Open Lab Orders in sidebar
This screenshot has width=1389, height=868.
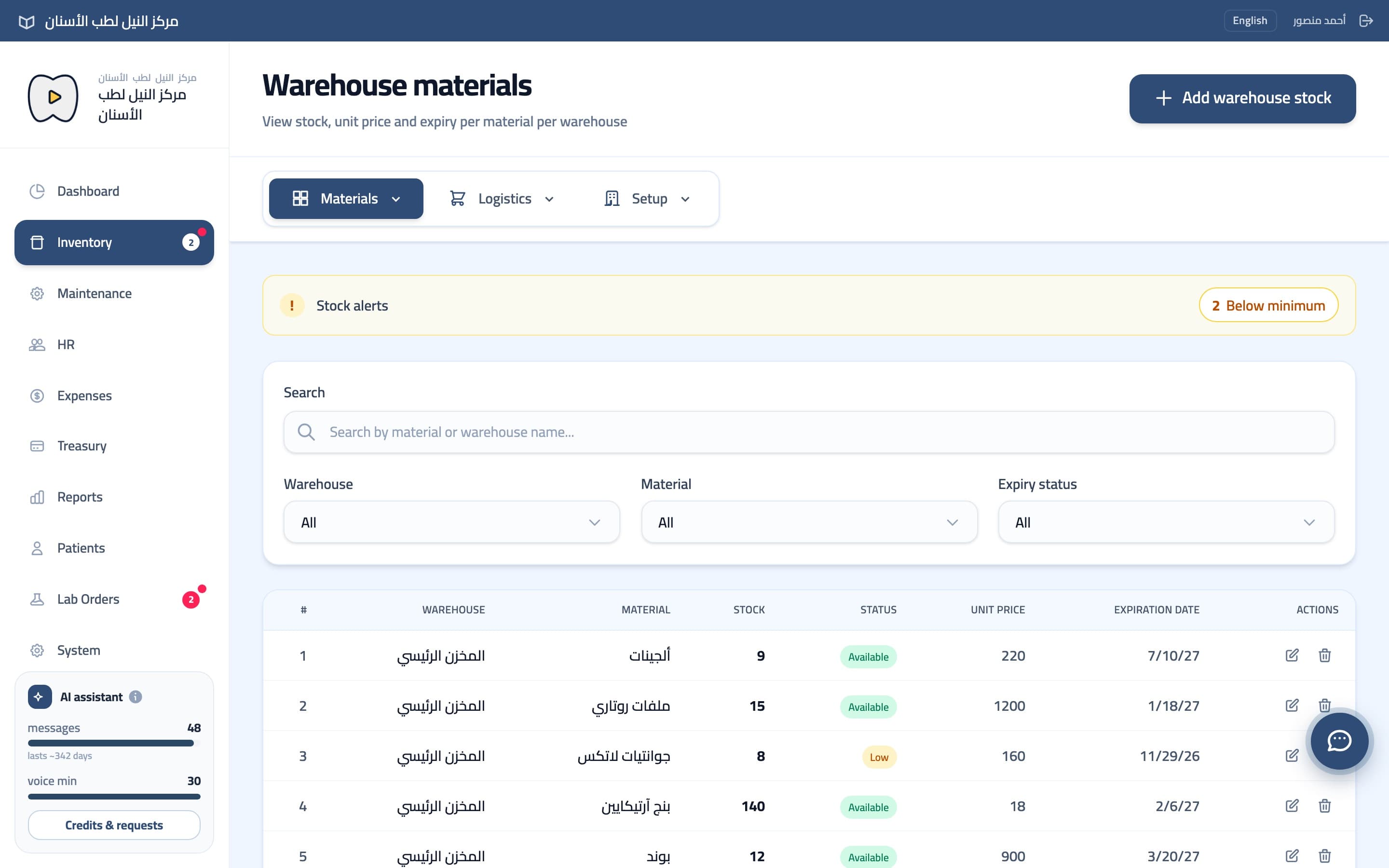[114, 599]
